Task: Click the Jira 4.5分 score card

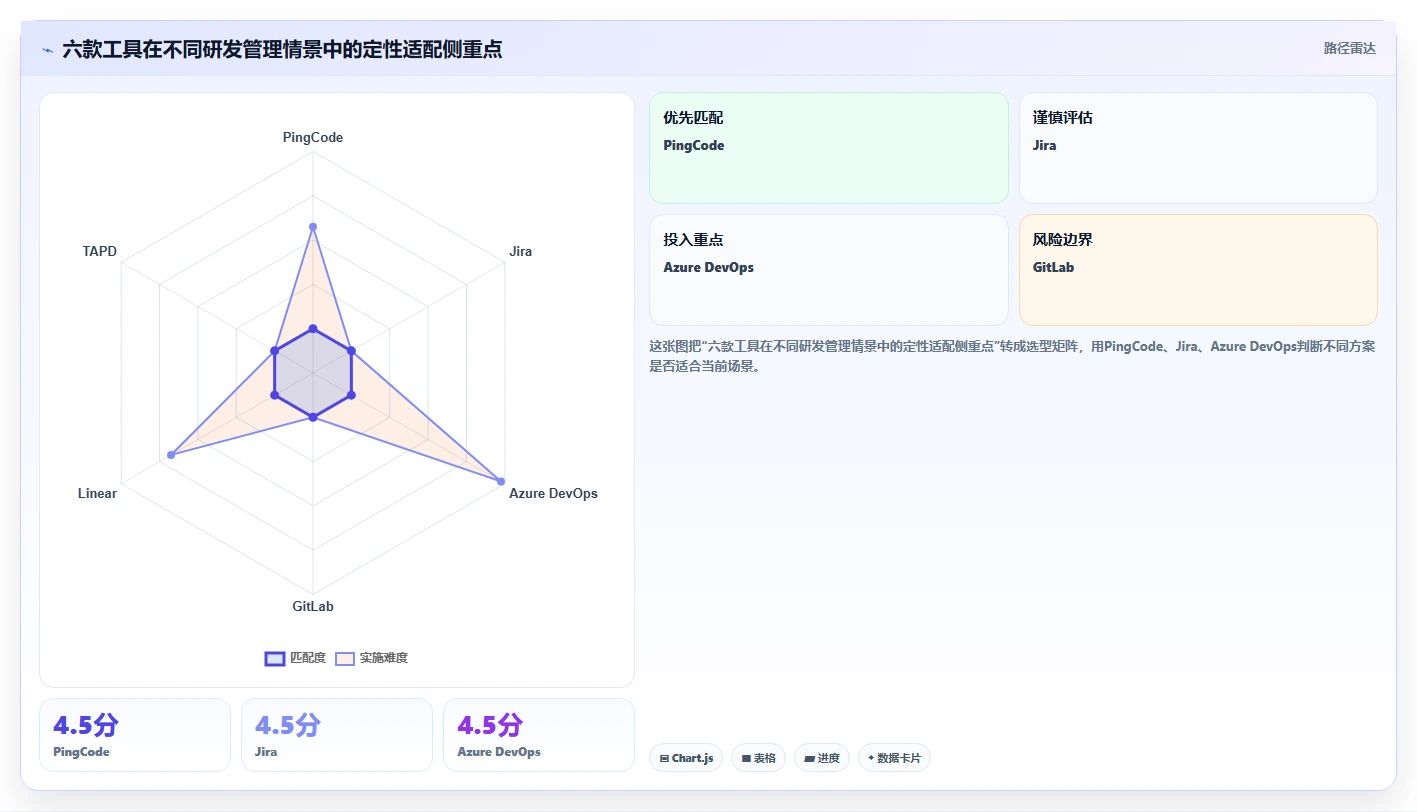Action: [337, 735]
